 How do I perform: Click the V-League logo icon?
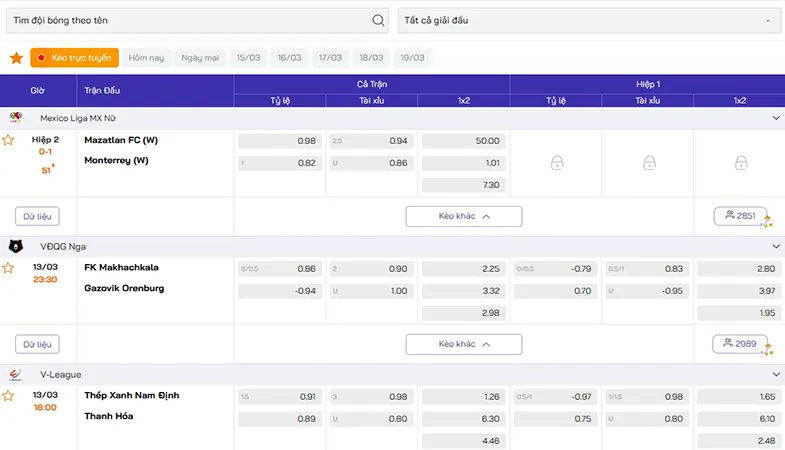click(x=16, y=374)
